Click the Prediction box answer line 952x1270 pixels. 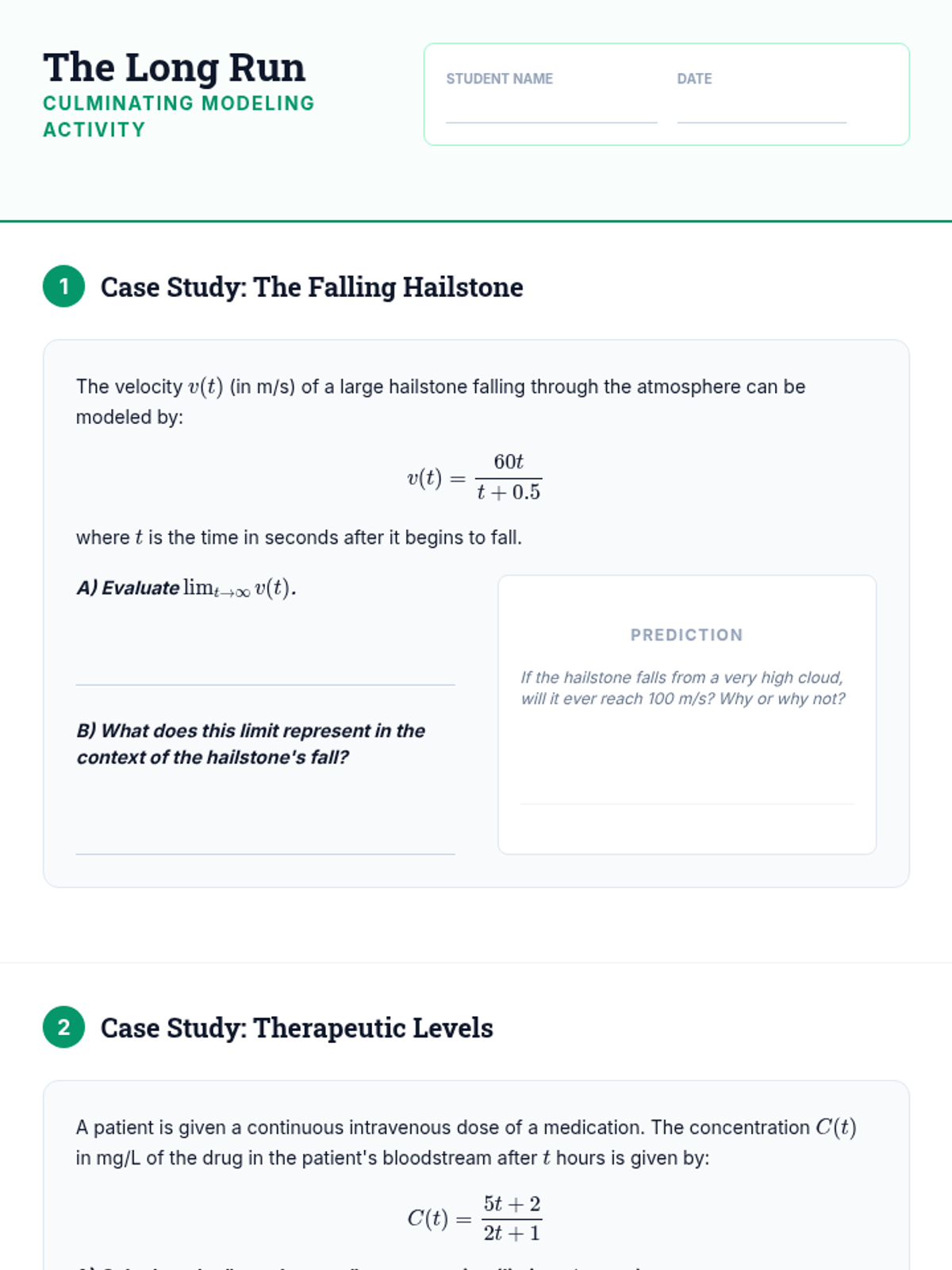[x=687, y=803]
